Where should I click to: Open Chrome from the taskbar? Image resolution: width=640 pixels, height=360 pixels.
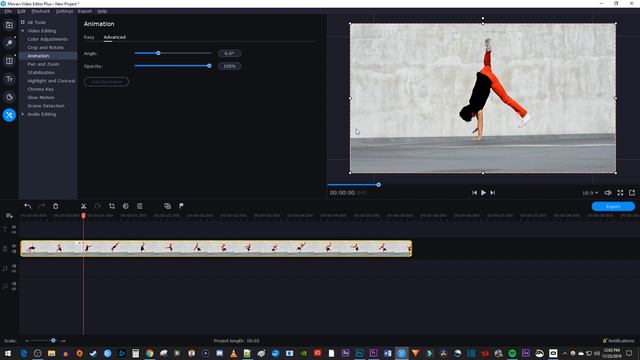[150, 353]
